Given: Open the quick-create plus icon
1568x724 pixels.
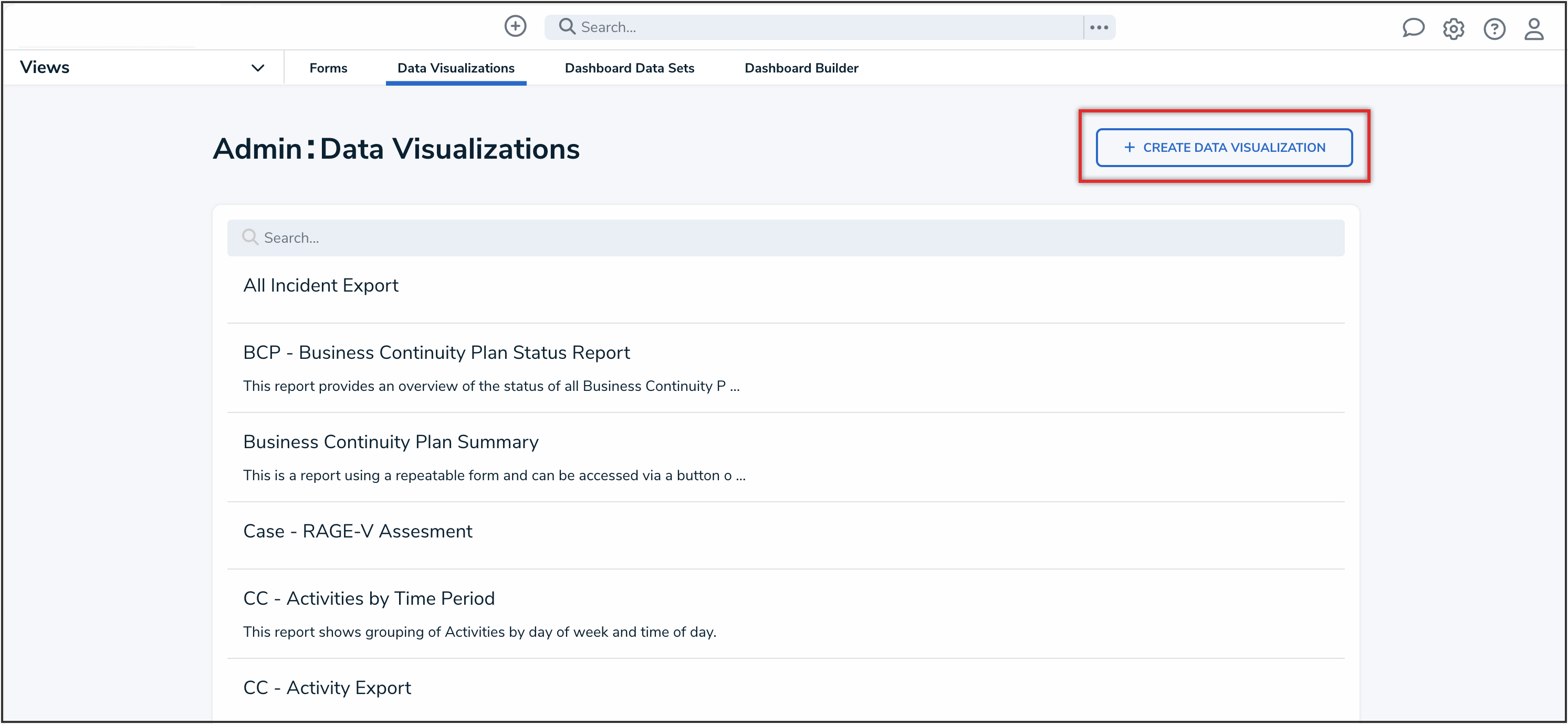Looking at the screenshot, I should coord(515,26).
